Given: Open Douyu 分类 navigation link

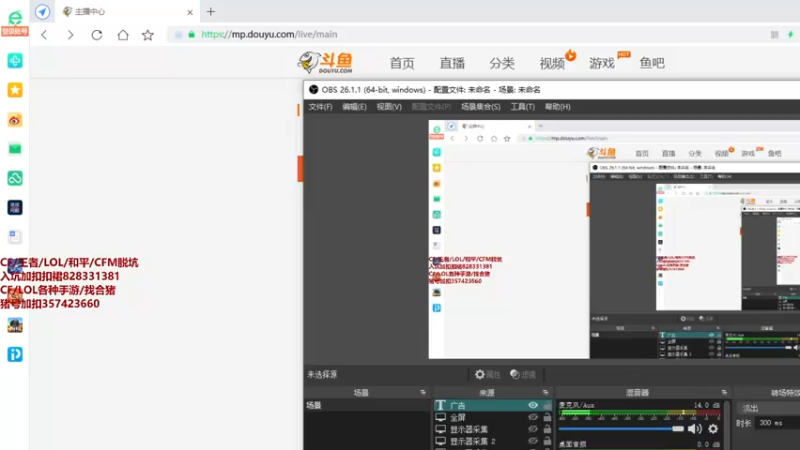Looking at the screenshot, I should coord(502,63).
